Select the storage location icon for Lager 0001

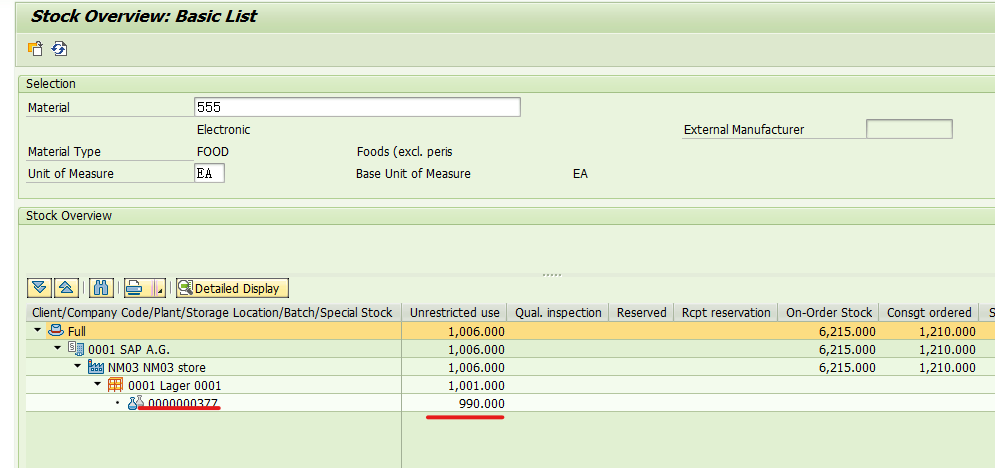[x=115, y=385]
